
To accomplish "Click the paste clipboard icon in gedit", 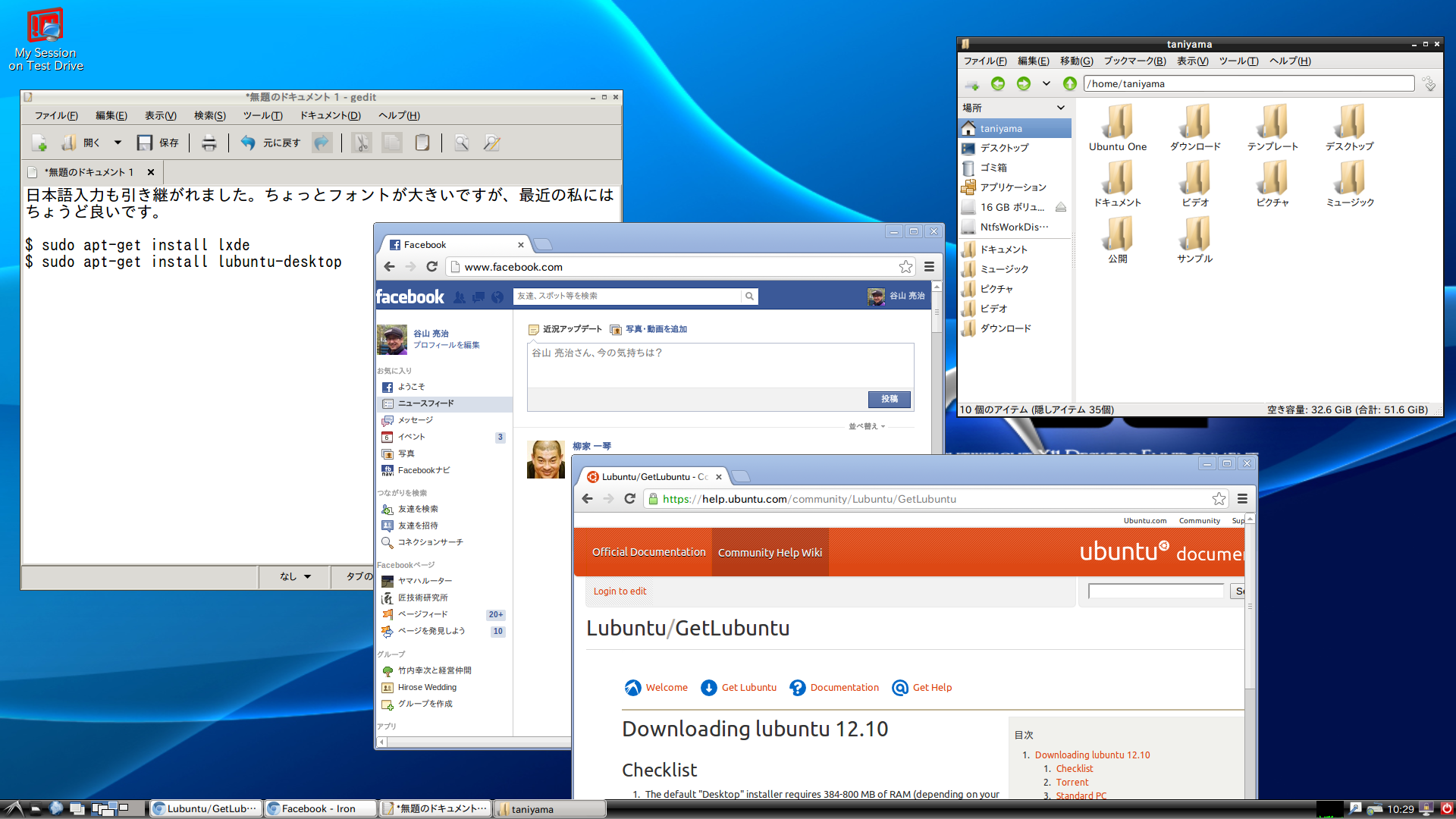I will pyautogui.click(x=422, y=143).
